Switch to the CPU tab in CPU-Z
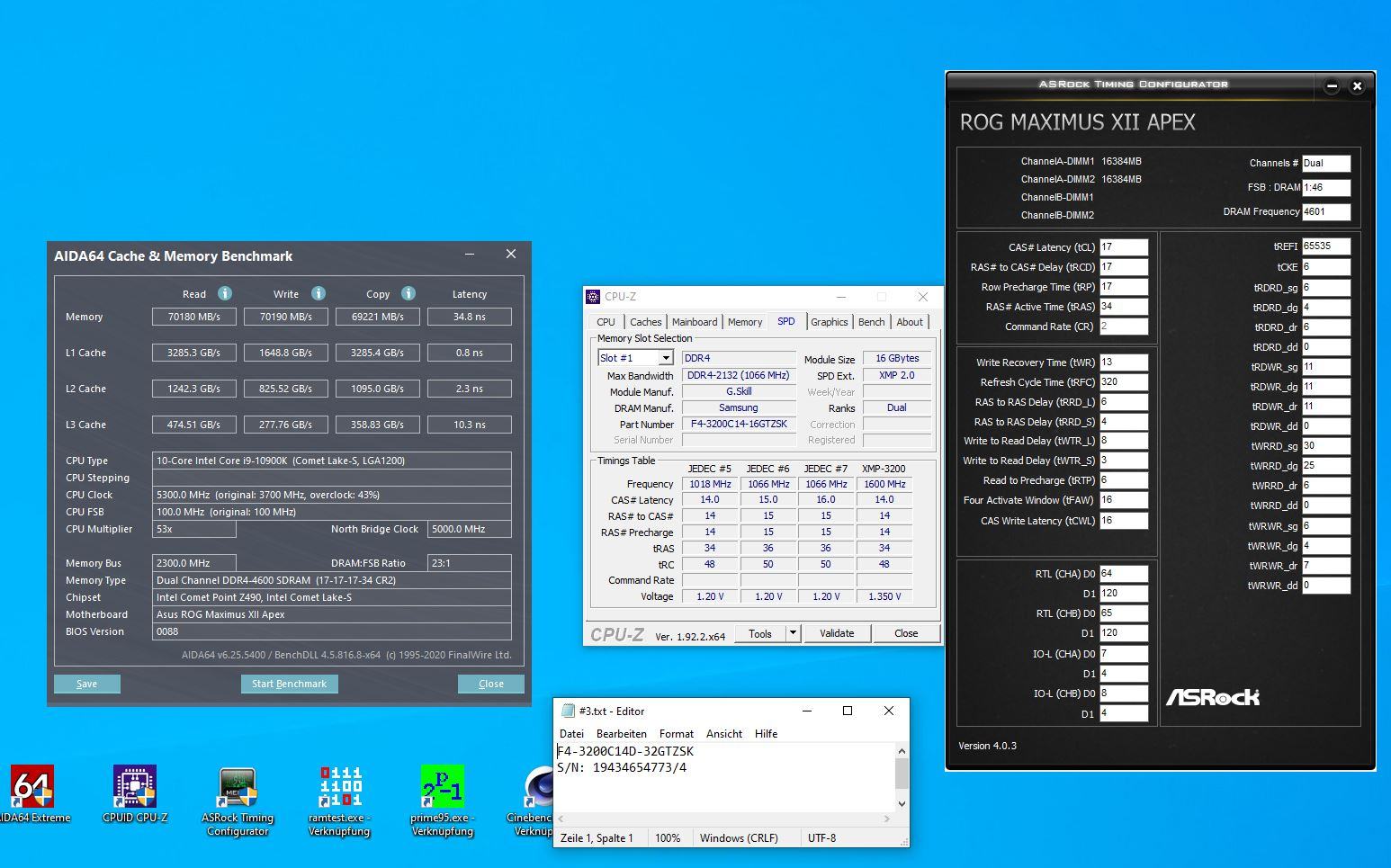The height and width of the screenshot is (868, 1391). click(606, 322)
